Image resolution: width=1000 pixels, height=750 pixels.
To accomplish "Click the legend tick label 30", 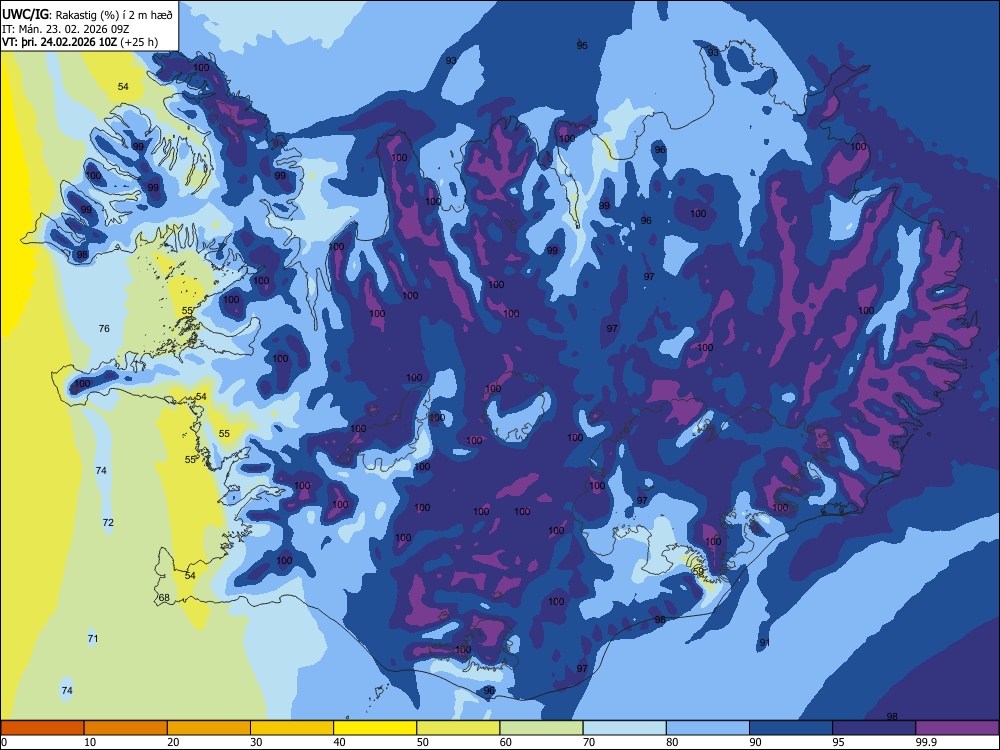I will [x=256, y=742].
